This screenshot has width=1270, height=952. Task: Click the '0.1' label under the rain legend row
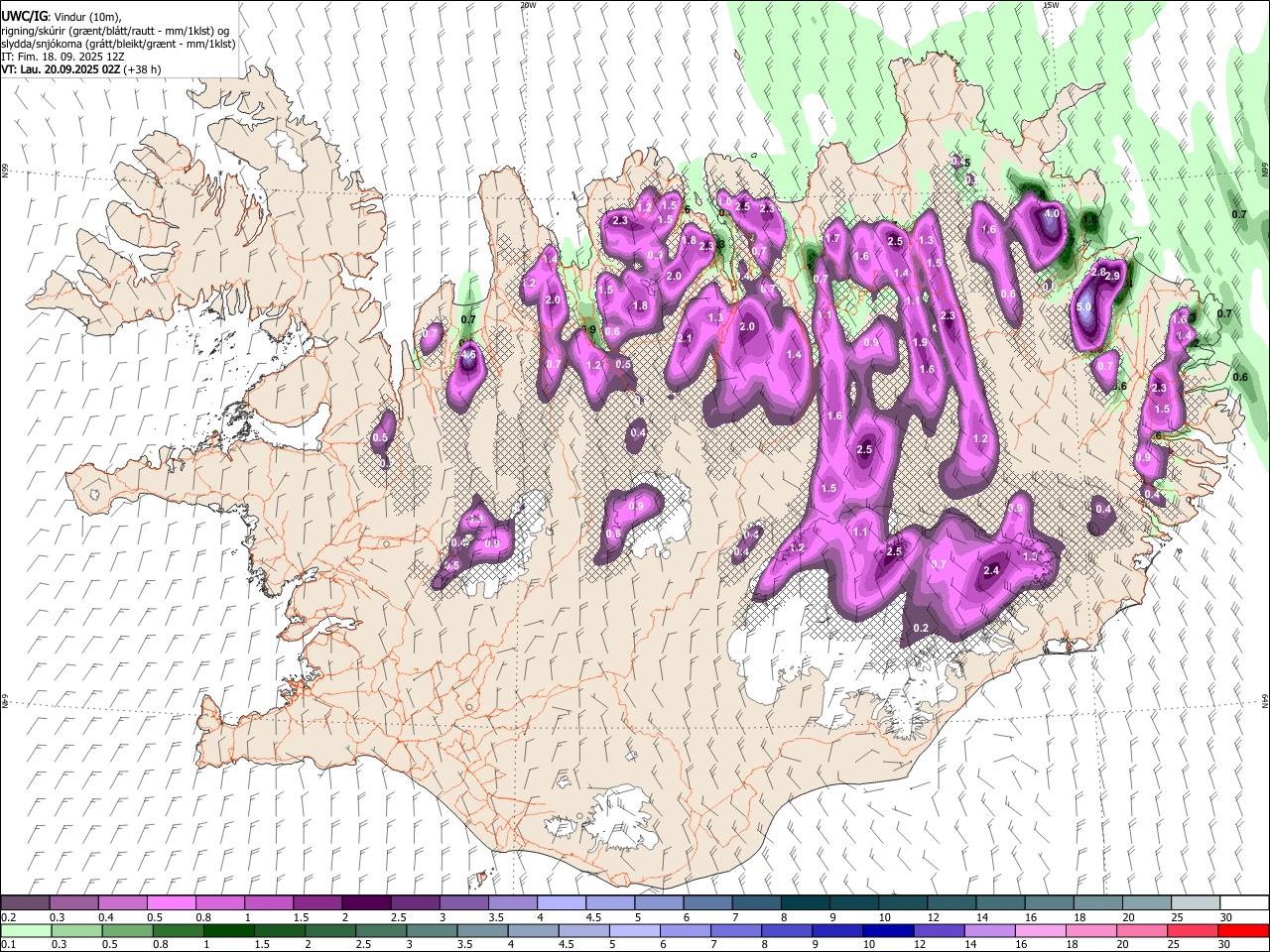click(x=8, y=945)
